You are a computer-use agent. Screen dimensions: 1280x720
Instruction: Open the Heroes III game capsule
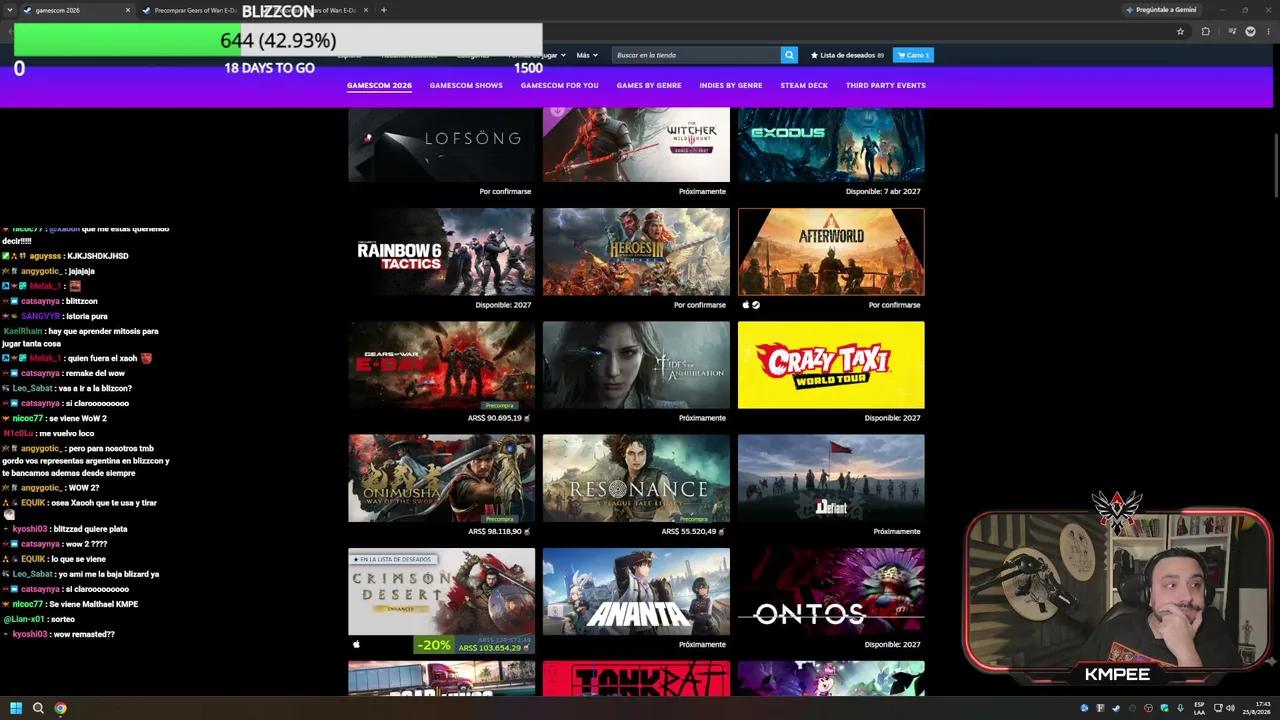636,252
